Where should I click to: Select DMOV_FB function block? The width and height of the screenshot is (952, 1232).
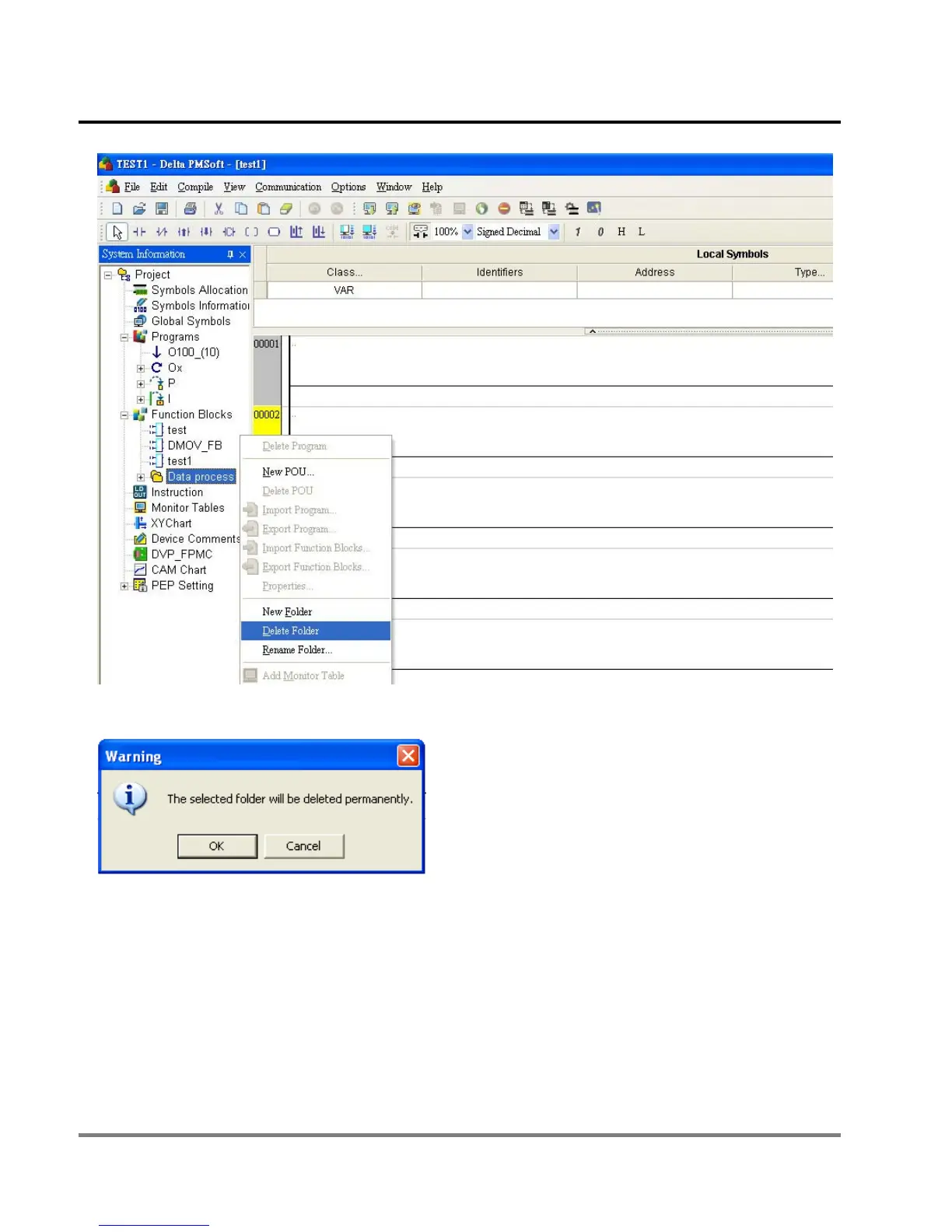(195, 446)
